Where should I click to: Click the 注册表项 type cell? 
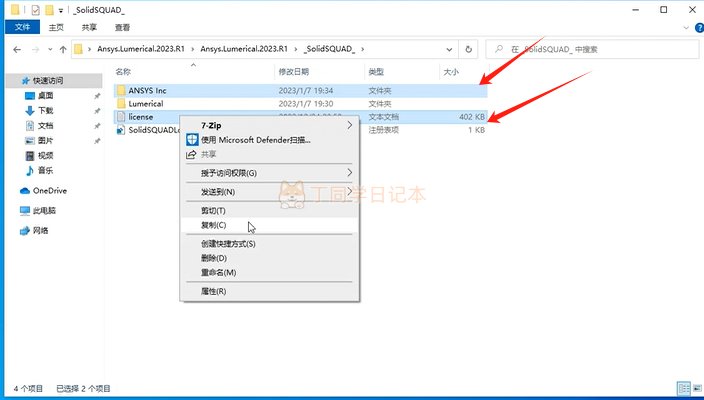(x=383, y=130)
